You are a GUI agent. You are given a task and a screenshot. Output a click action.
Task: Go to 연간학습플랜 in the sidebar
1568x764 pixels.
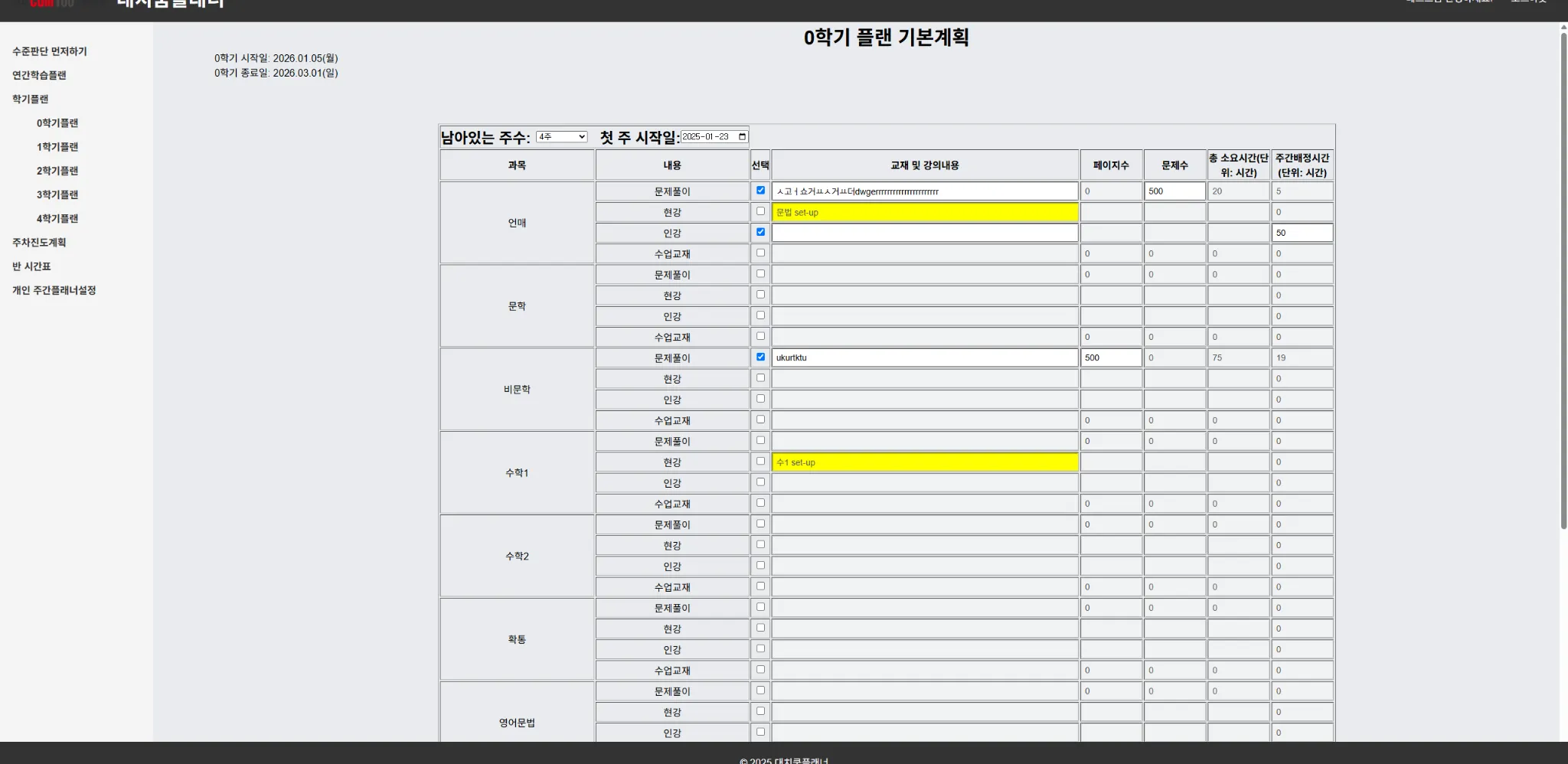pyautogui.click(x=39, y=75)
